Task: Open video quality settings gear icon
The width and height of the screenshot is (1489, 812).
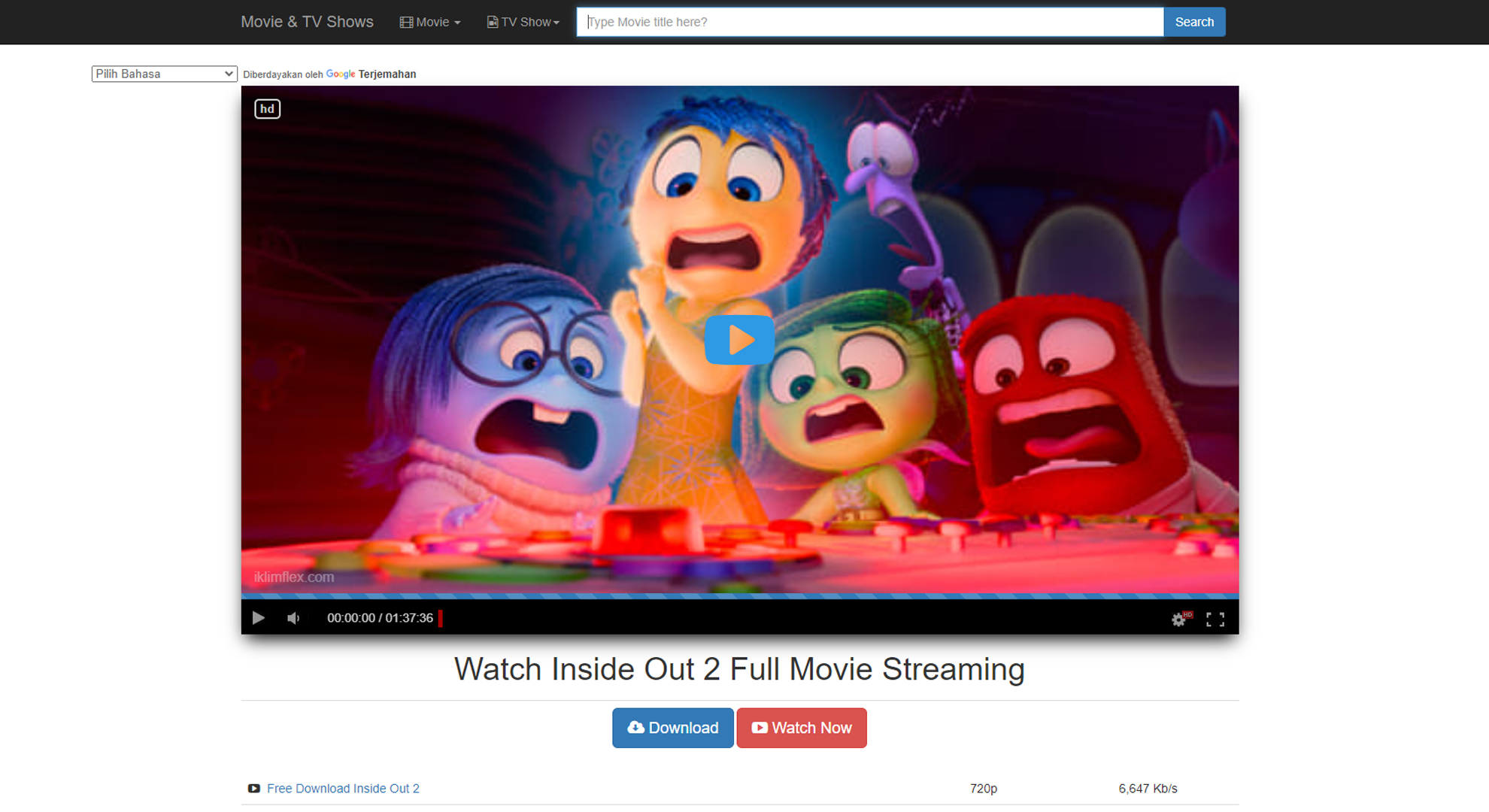Action: (1178, 619)
